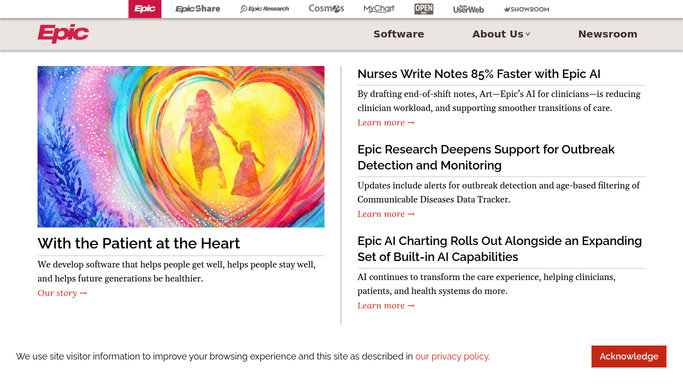
Task: Open Nurses Write Notes 85% Faster headline
Action: click(x=479, y=74)
